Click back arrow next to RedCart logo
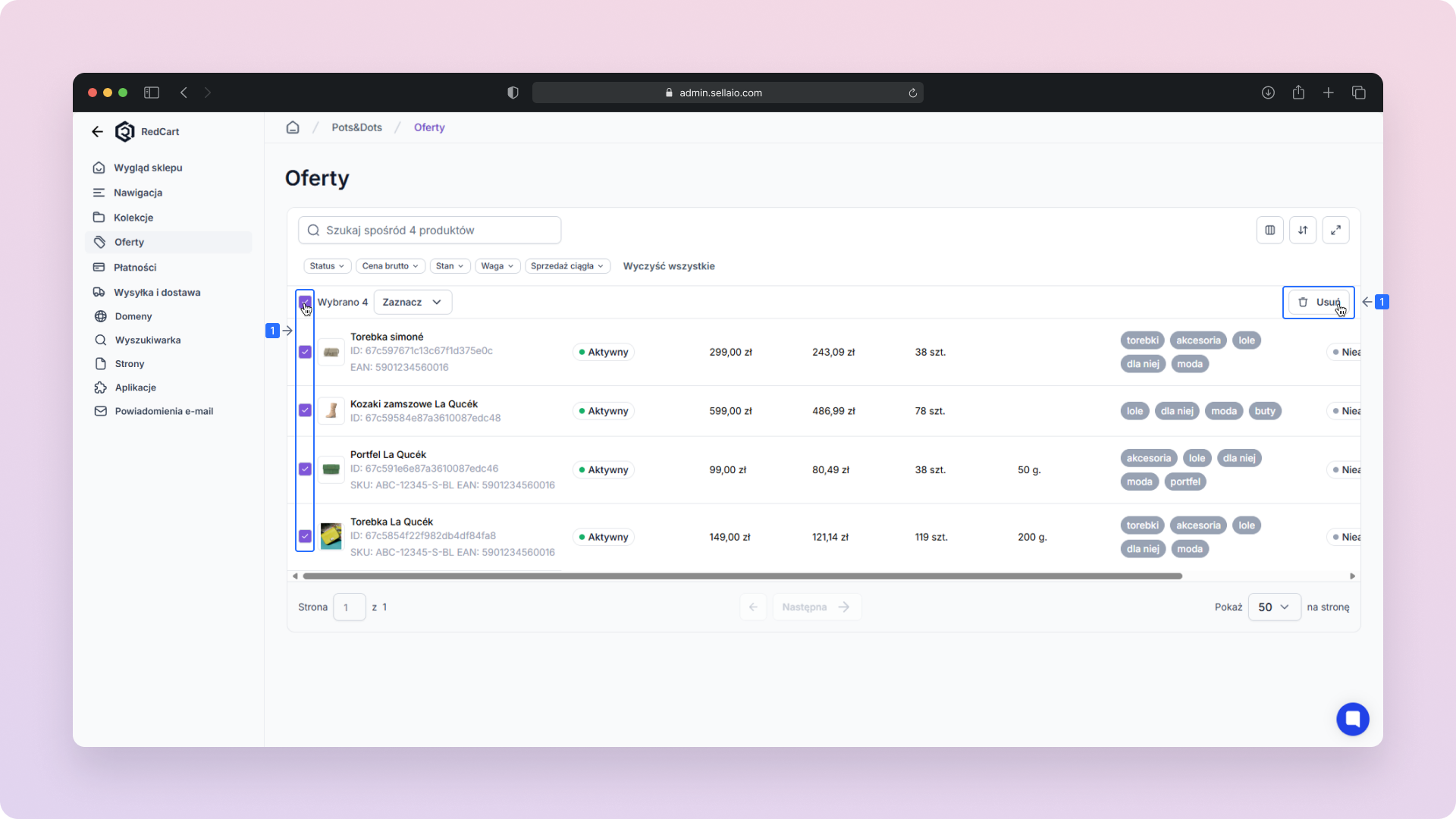This screenshot has width=1456, height=819. [97, 132]
